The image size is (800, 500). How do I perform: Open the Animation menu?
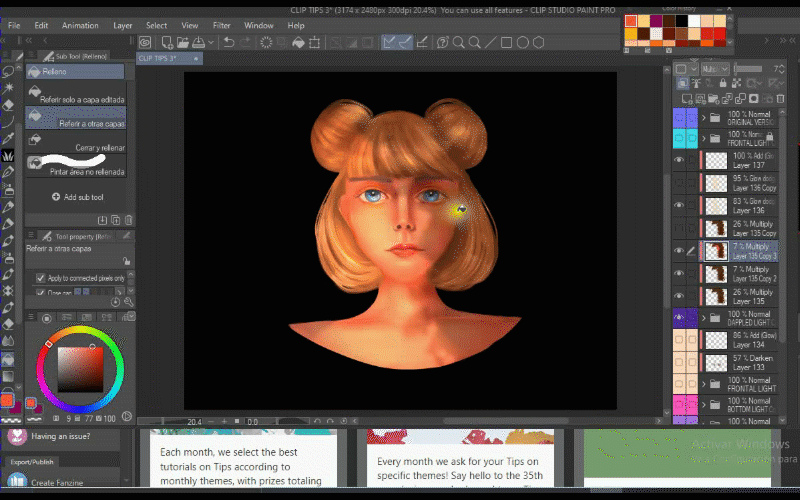[80, 25]
